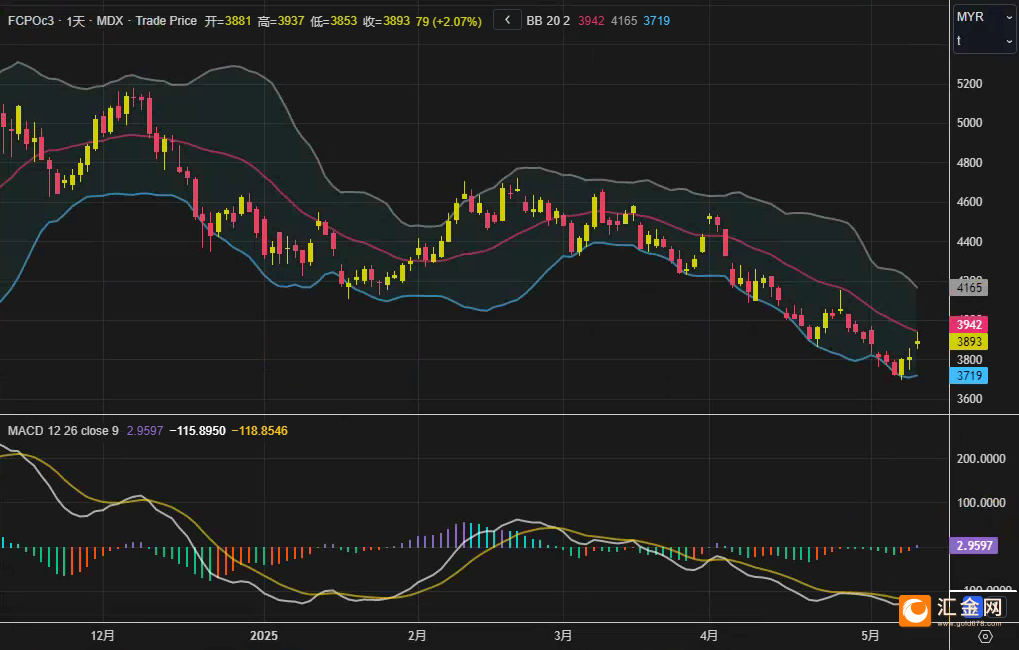Image resolution: width=1019 pixels, height=650 pixels.
Task: Click the 200.0000 MACD axis label
Action: click(981, 458)
